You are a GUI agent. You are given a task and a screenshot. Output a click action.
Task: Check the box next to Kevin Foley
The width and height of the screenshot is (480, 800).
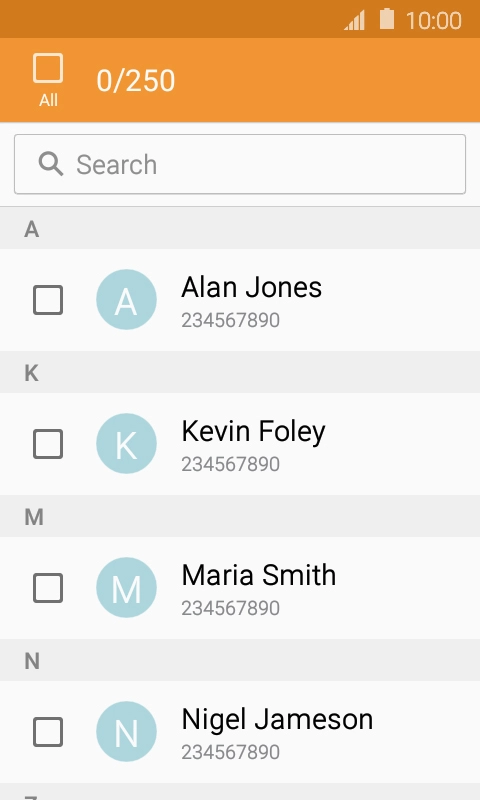(48, 444)
